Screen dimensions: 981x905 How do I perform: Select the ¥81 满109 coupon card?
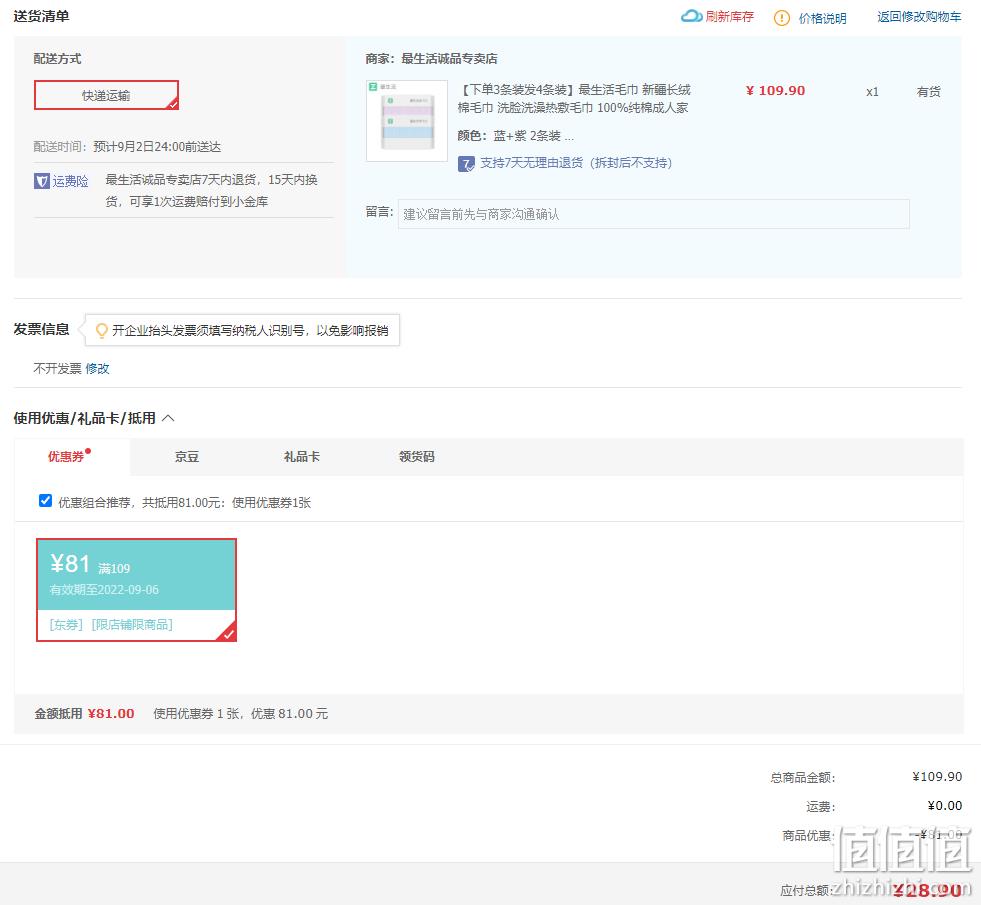[136, 590]
